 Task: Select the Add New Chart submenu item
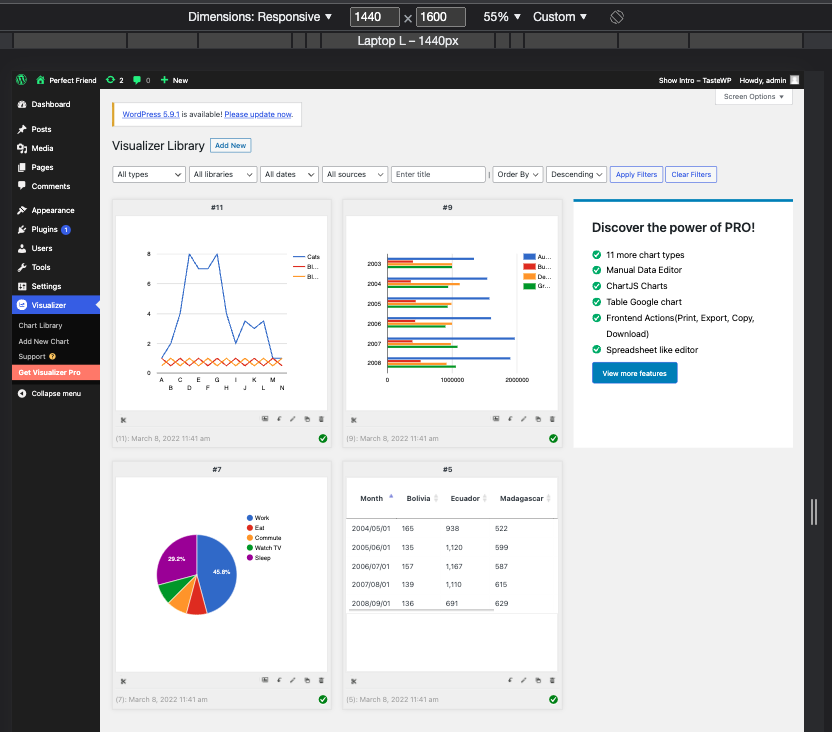44,342
